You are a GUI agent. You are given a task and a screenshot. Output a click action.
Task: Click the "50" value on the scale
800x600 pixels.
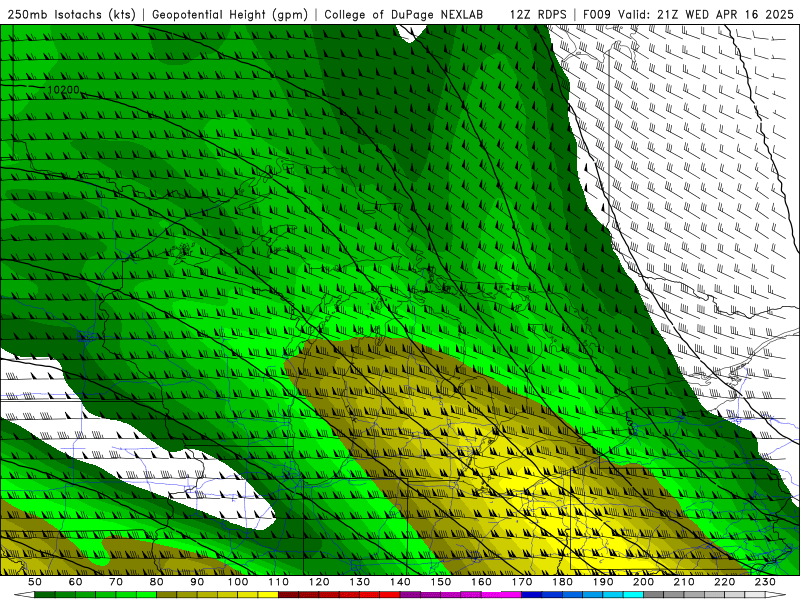[x=35, y=582]
